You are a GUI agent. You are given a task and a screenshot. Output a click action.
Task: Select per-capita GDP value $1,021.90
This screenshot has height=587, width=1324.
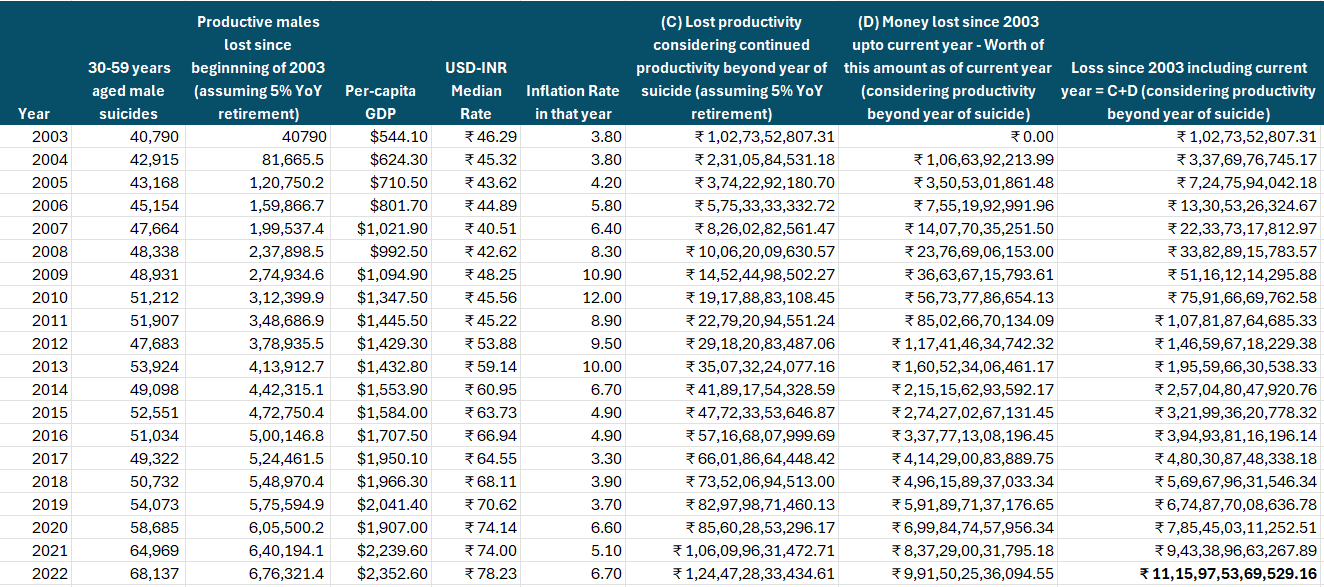coord(392,229)
